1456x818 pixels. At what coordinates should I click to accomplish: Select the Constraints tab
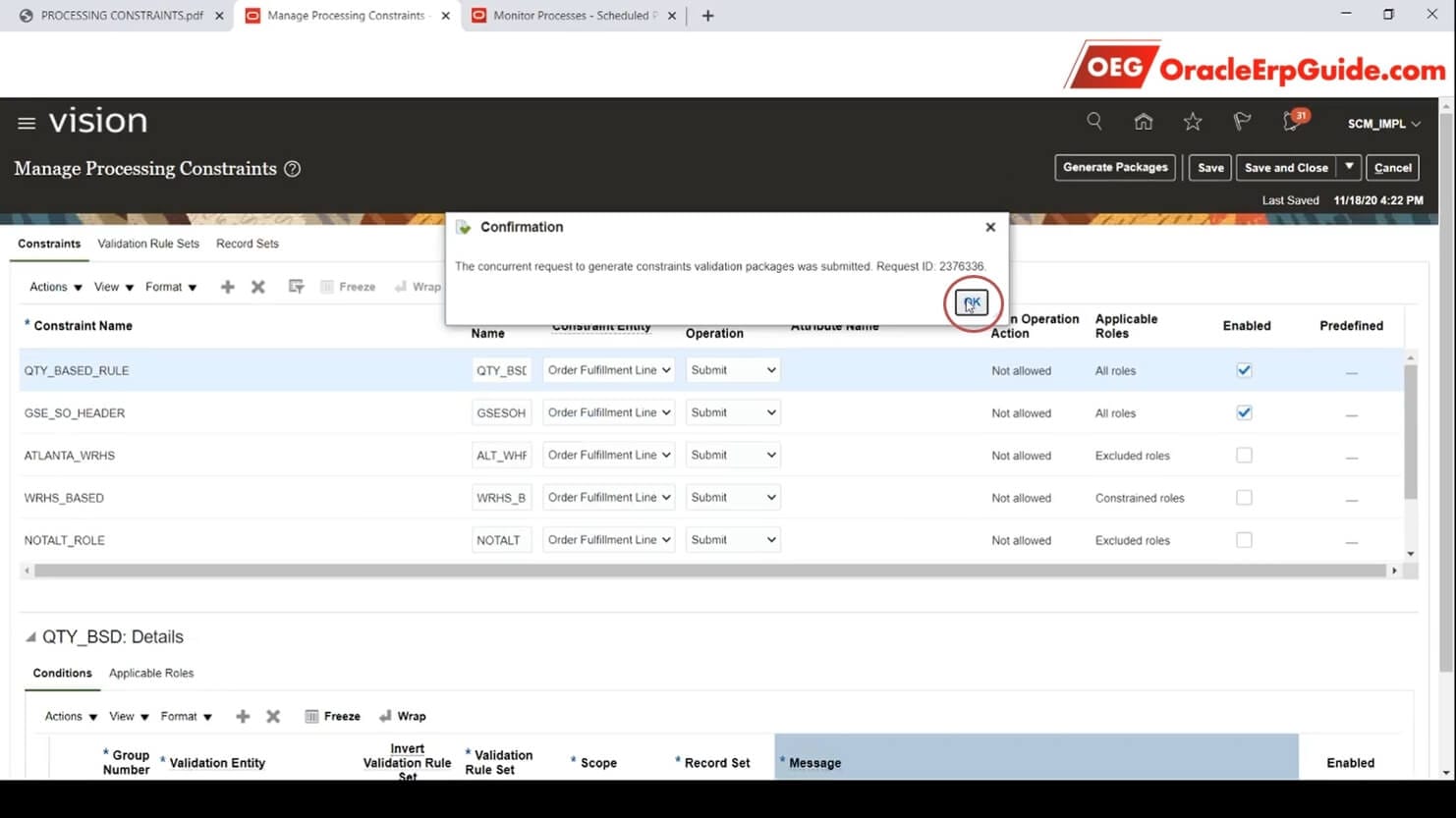point(49,244)
